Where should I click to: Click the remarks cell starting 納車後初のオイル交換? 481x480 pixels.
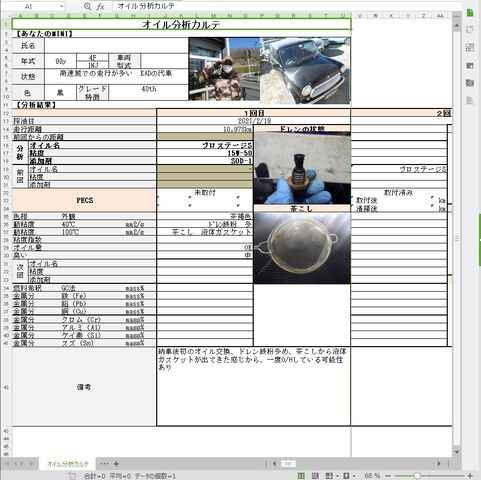[253, 387]
